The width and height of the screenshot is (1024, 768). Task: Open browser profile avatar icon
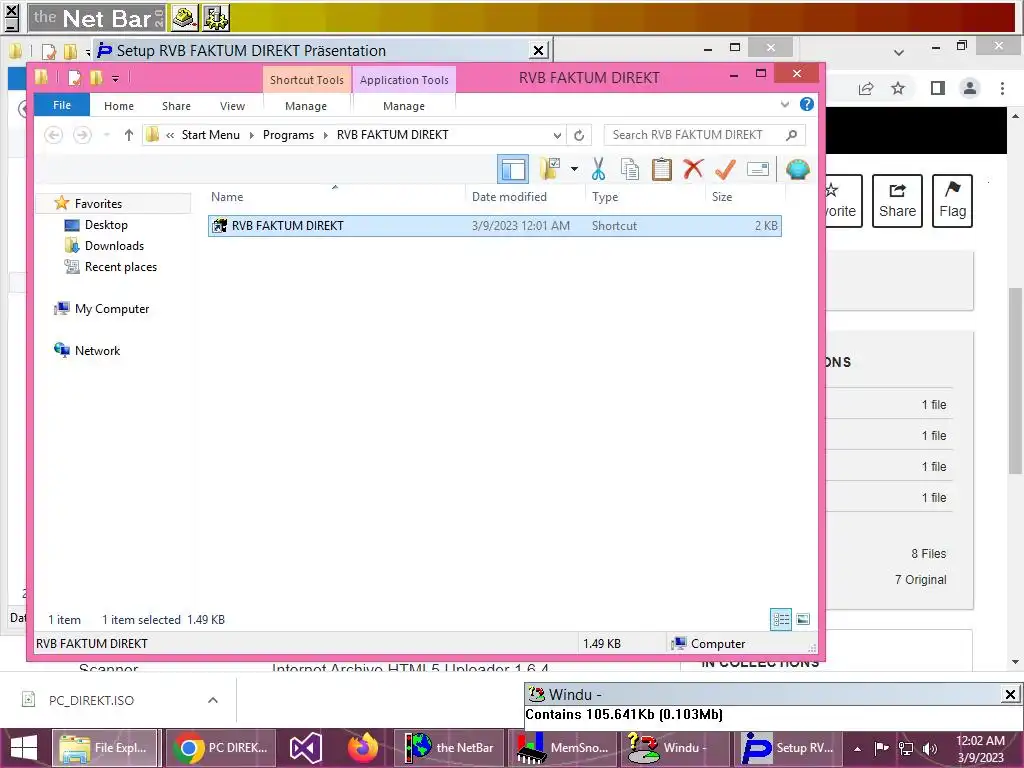(x=970, y=88)
